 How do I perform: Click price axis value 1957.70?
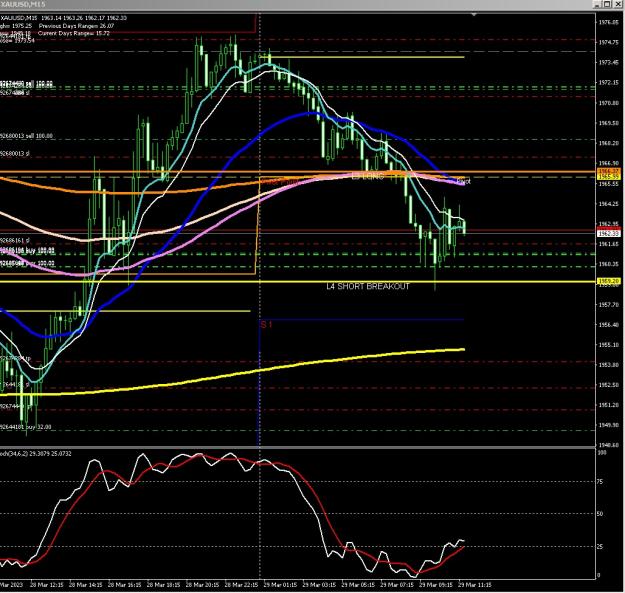point(609,304)
